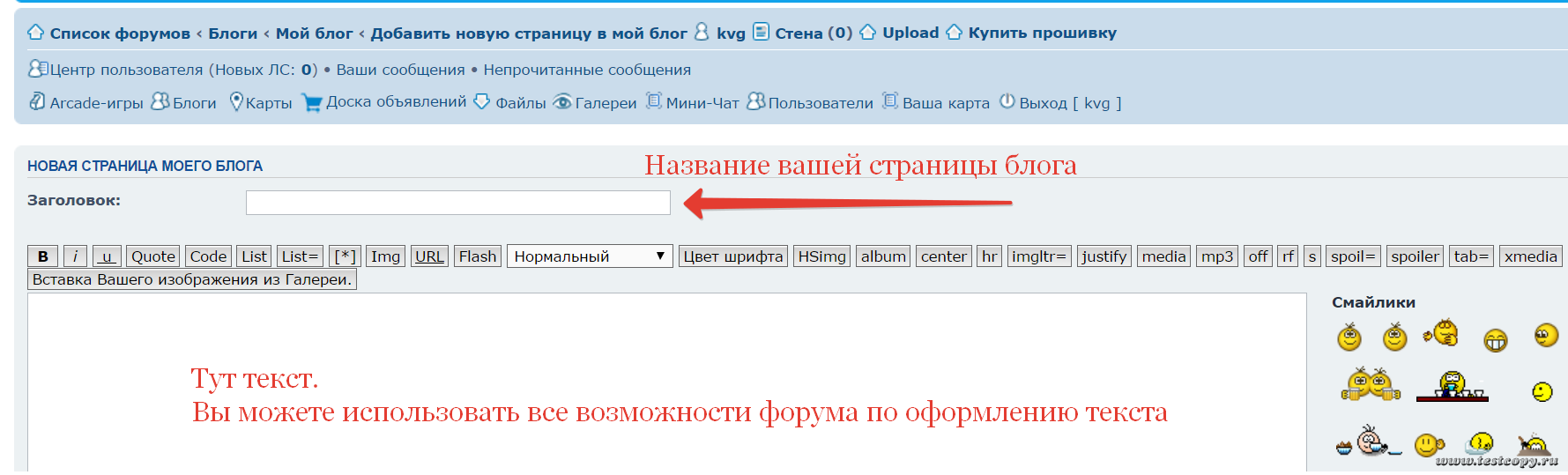Image resolution: width=1568 pixels, height=475 pixels.
Task: Insert the two smileys with beer mugs
Action: coord(1371,385)
